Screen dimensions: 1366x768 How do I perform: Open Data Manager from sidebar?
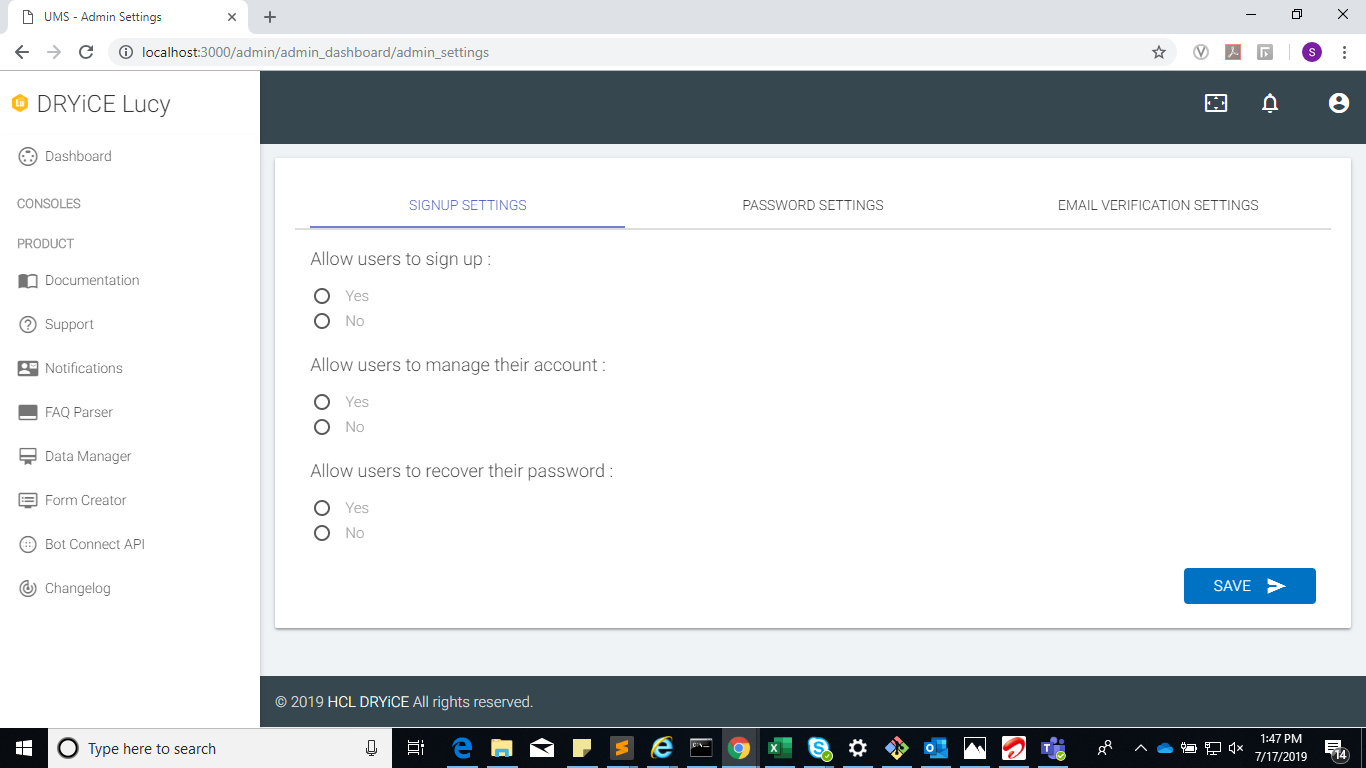point(75,456)
